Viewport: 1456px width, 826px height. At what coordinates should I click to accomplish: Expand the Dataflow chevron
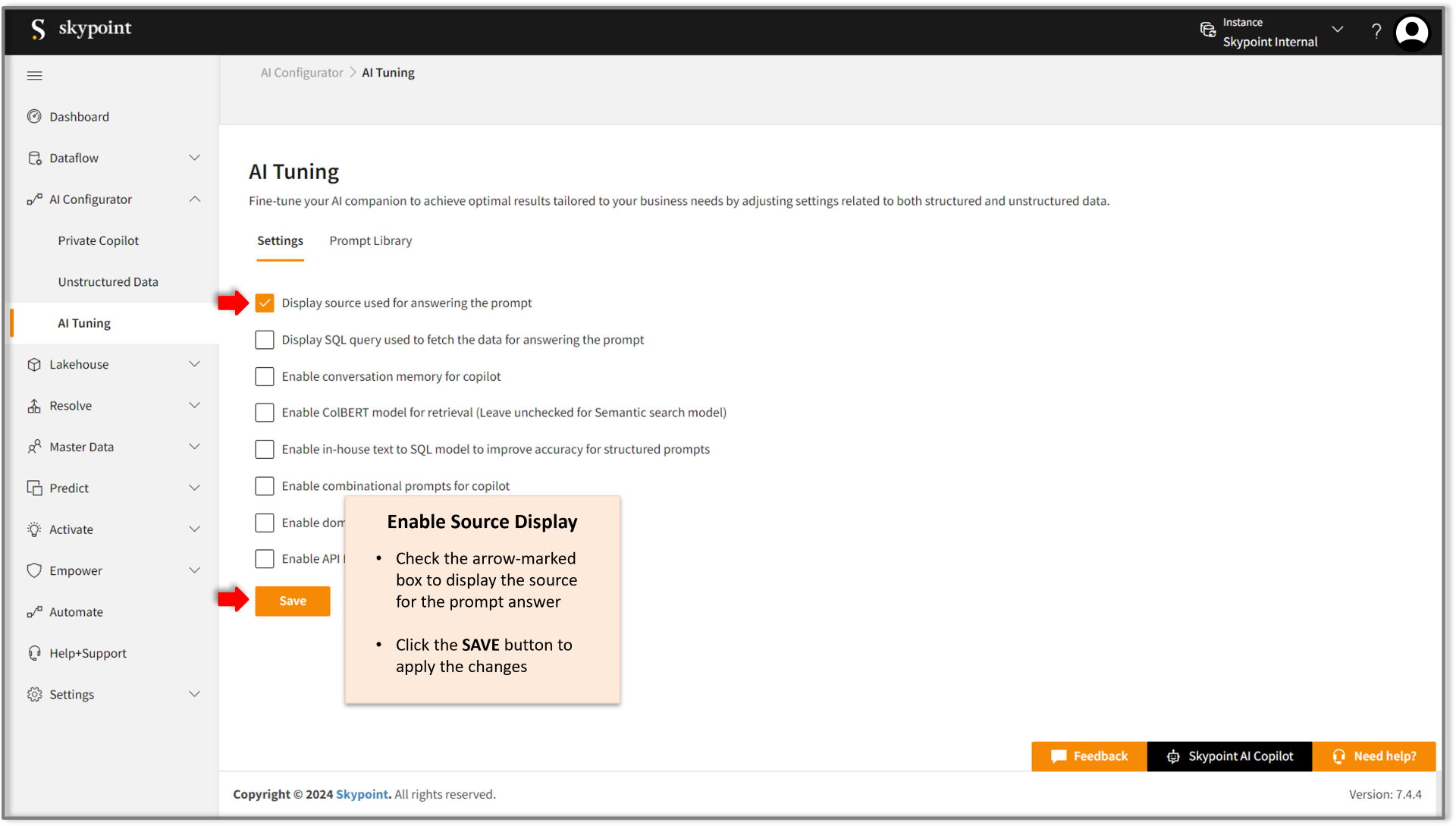[x=195, y=158]
